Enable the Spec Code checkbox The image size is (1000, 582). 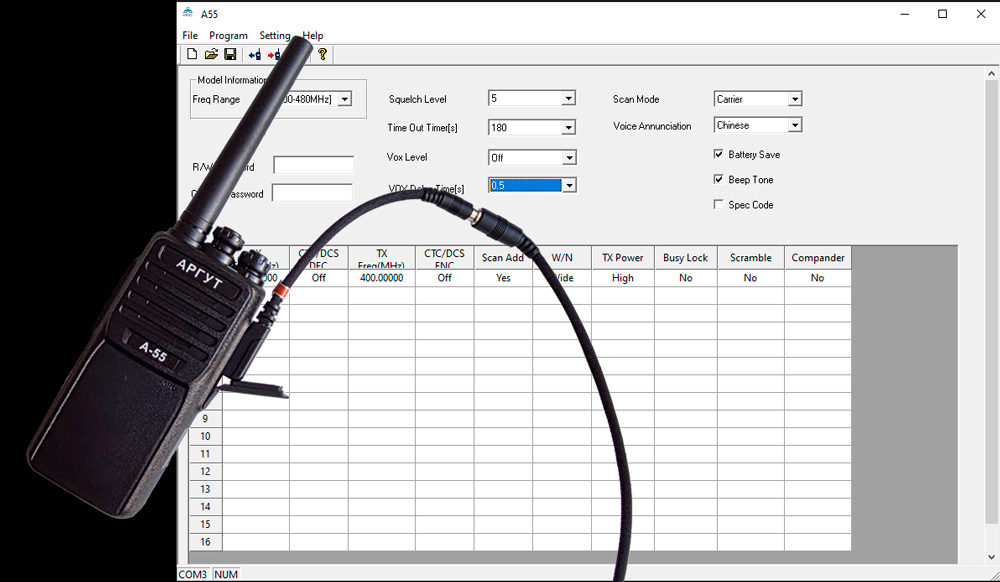[x=718, y=205]
